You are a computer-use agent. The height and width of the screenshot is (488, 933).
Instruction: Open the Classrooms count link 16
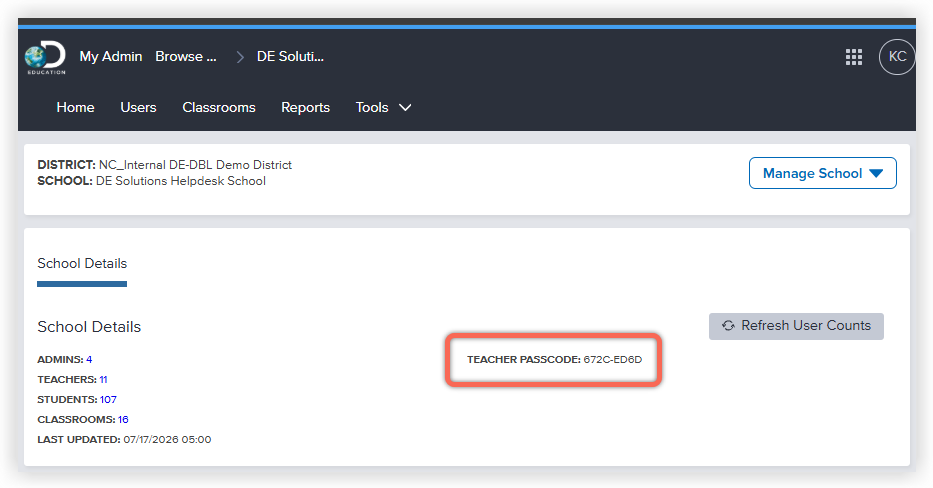tap(123, 420)
